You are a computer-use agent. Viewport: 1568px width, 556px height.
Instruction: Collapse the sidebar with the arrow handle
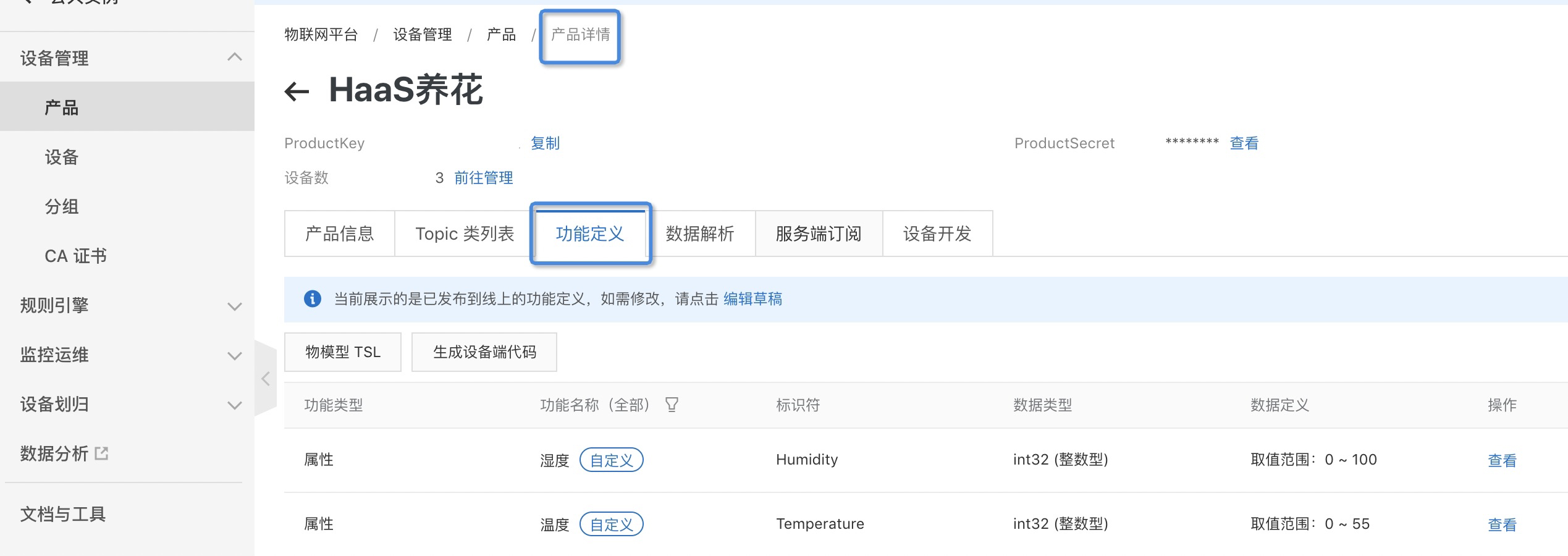(x=266, y=379)
